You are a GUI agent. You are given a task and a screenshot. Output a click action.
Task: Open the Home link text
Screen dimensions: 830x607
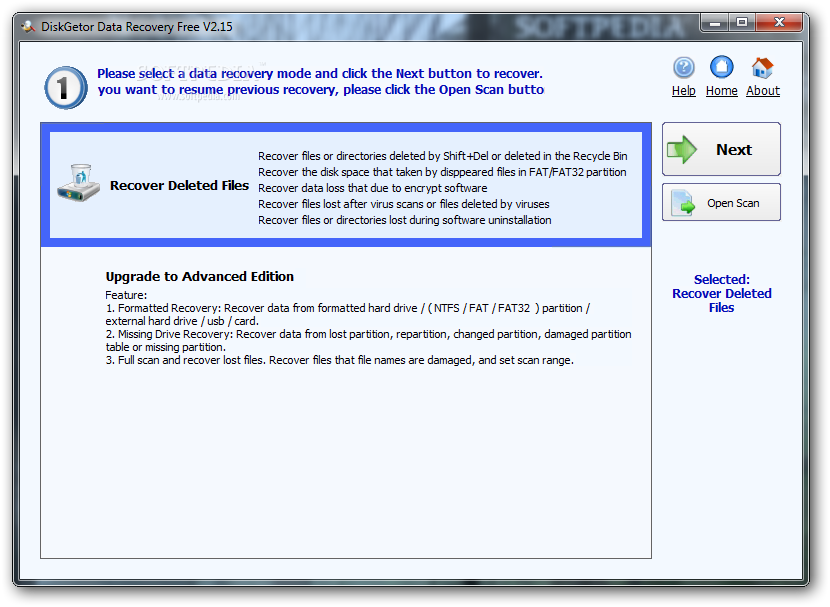click(721, 91)
